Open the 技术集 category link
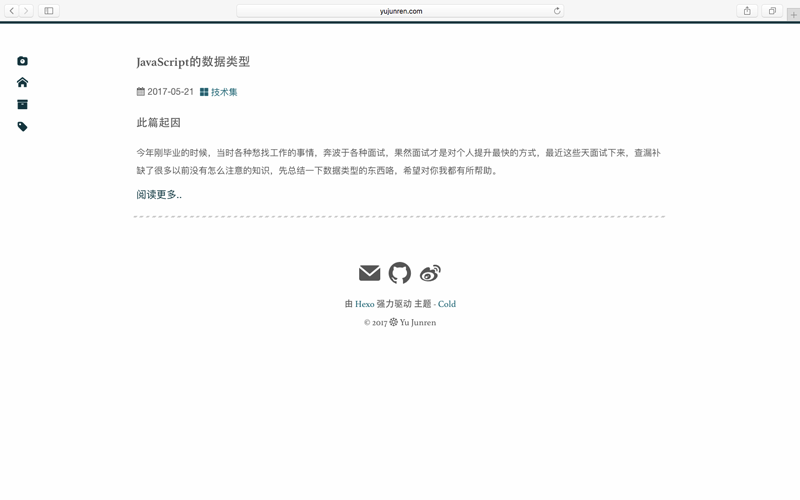 click(223, 92)
